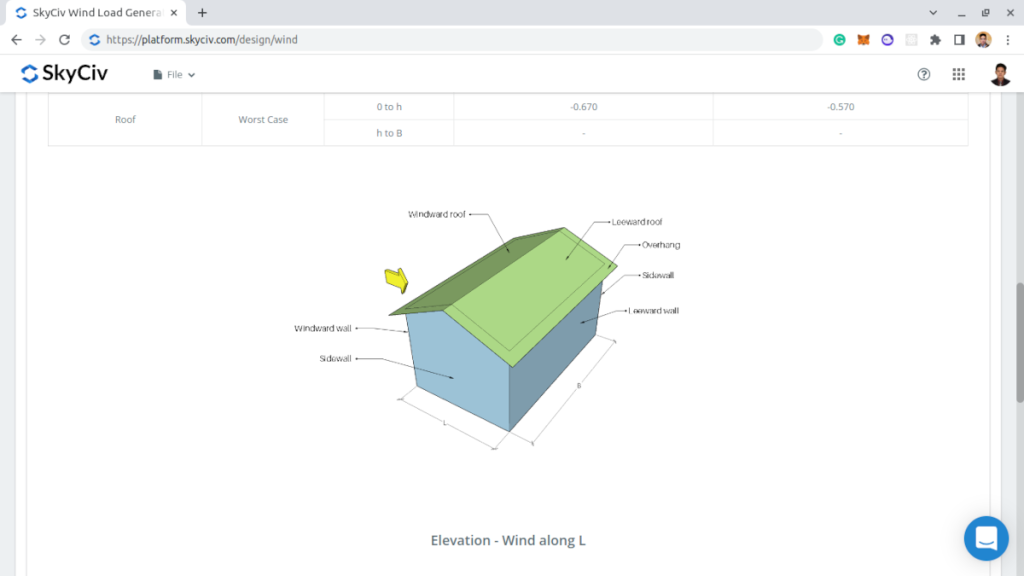Open the Chrome extensions puzzle icon
The height and width of the screenshot is (576, 1024).
click(935, 40)
